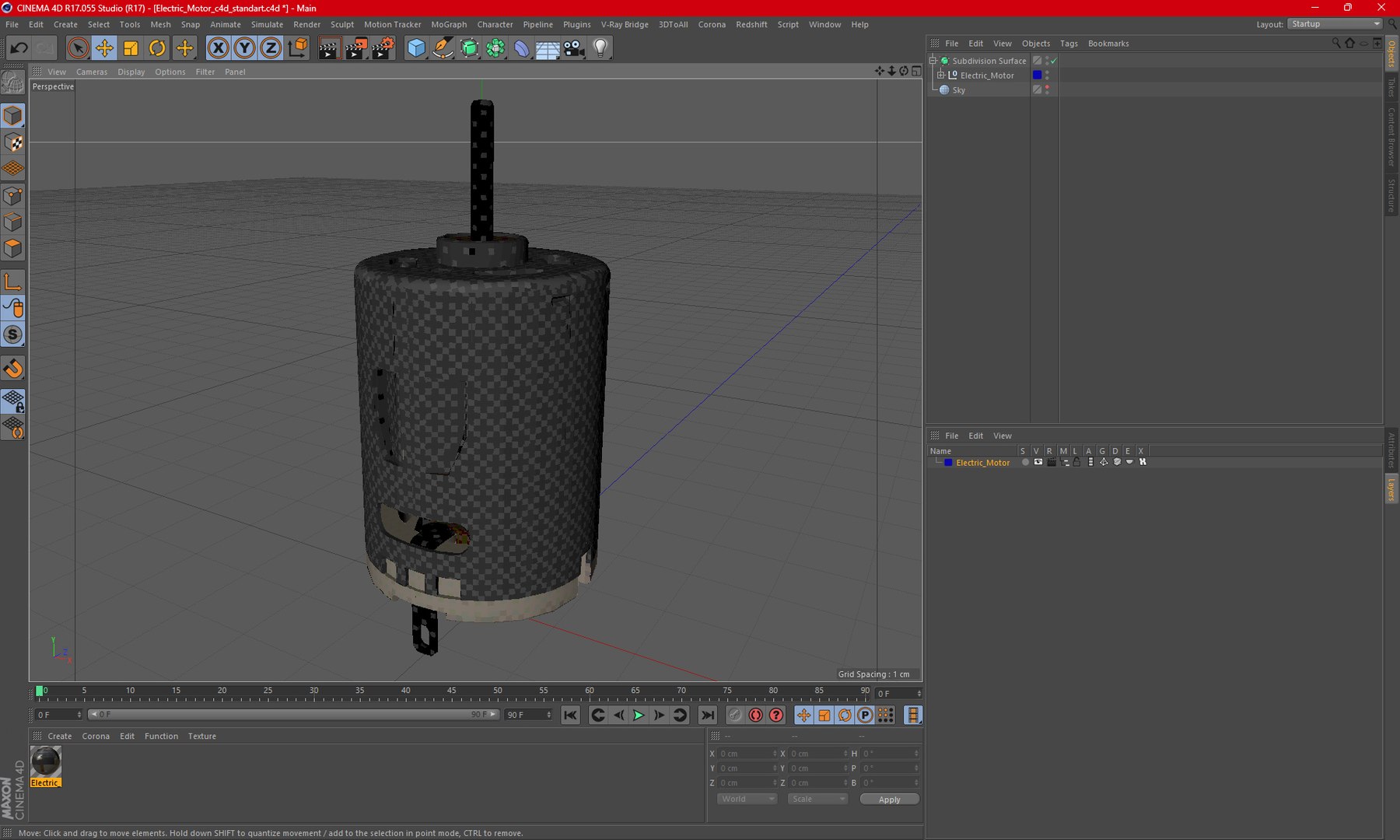Select the spline Pen tool

coord(443,48)
